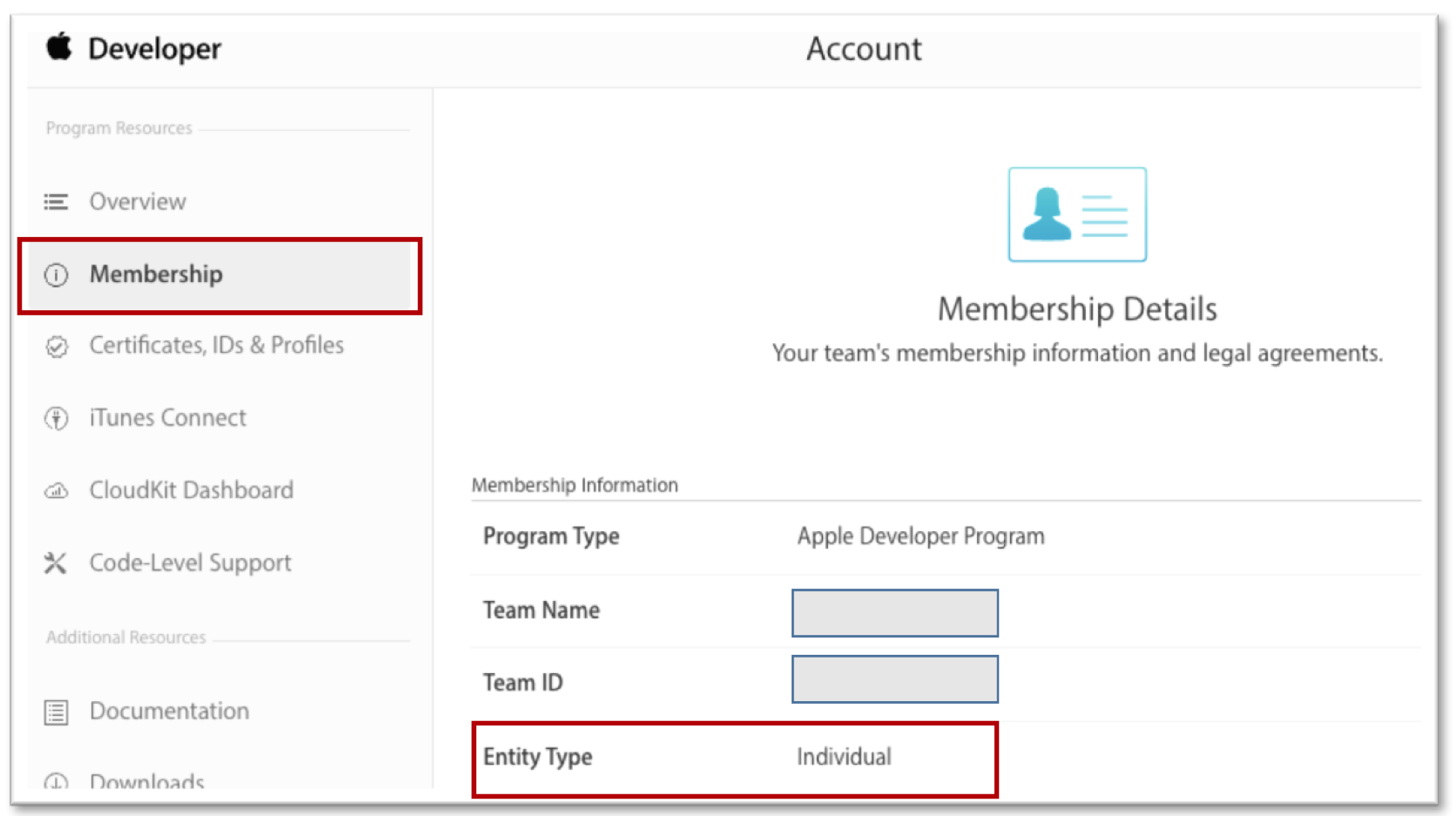Open Certificates, IDs & Profiles text link

coord(216,346)
